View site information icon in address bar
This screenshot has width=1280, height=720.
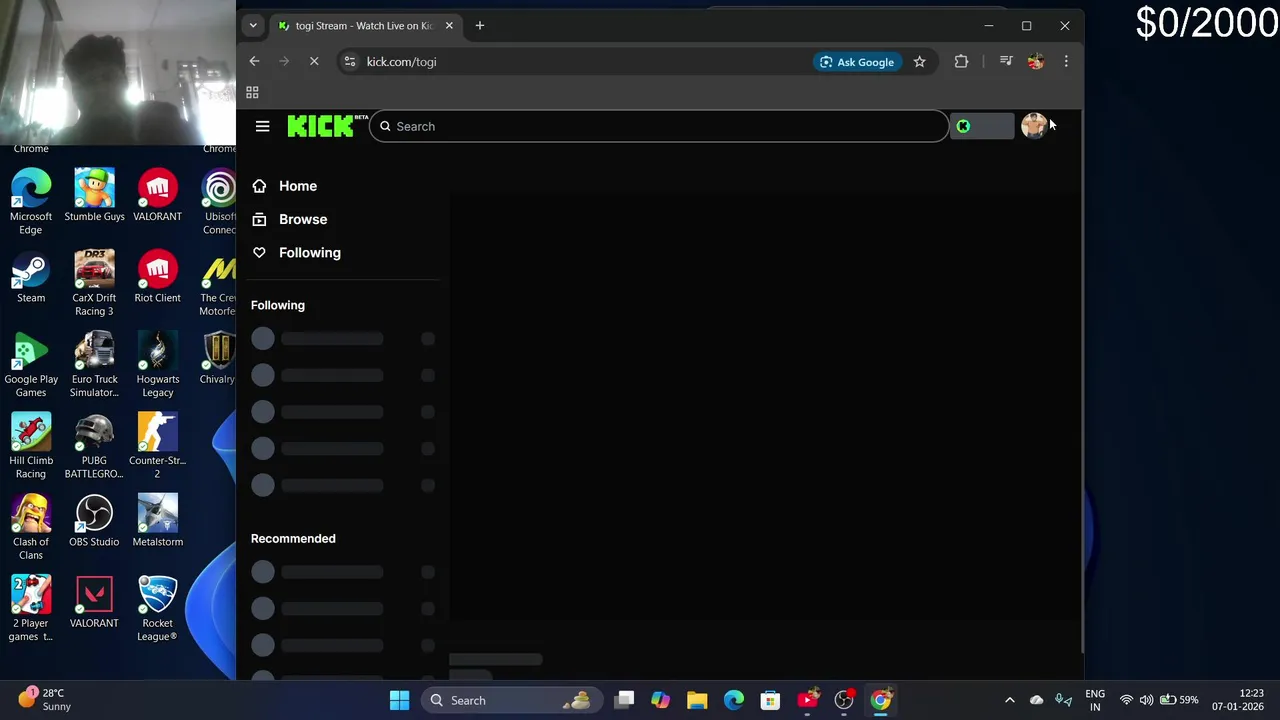(x=349, y=61)
